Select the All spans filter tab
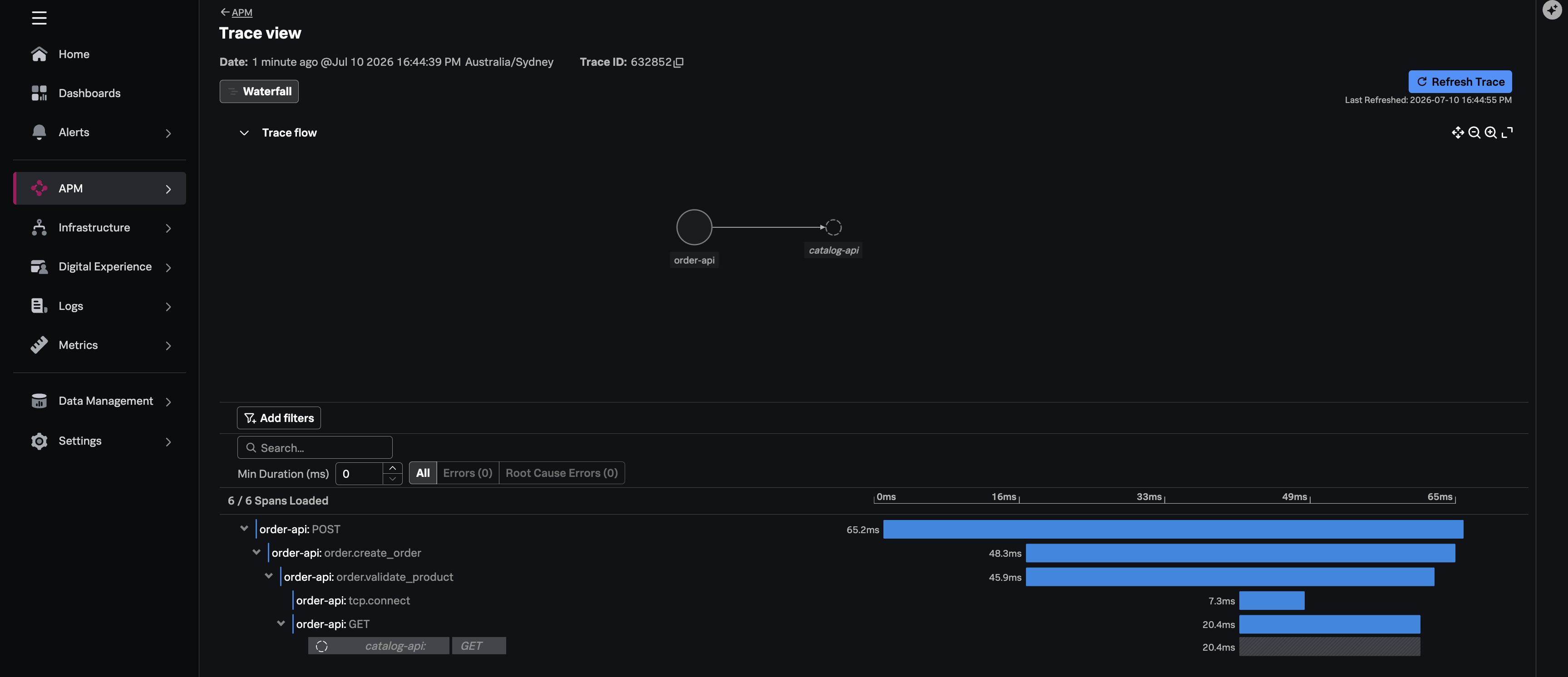The height and width of the screenshot is (677, 1568). point(423,473)
